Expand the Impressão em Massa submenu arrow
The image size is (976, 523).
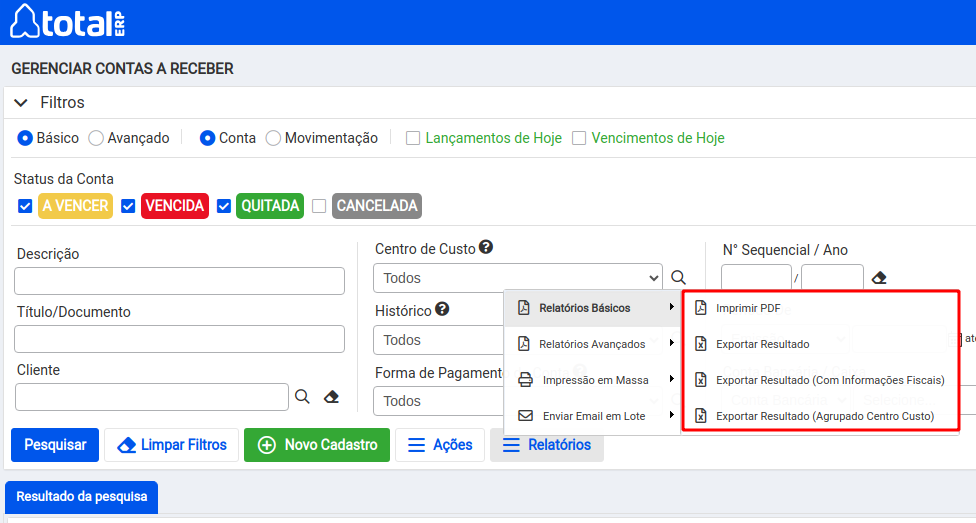coord(672,379)
